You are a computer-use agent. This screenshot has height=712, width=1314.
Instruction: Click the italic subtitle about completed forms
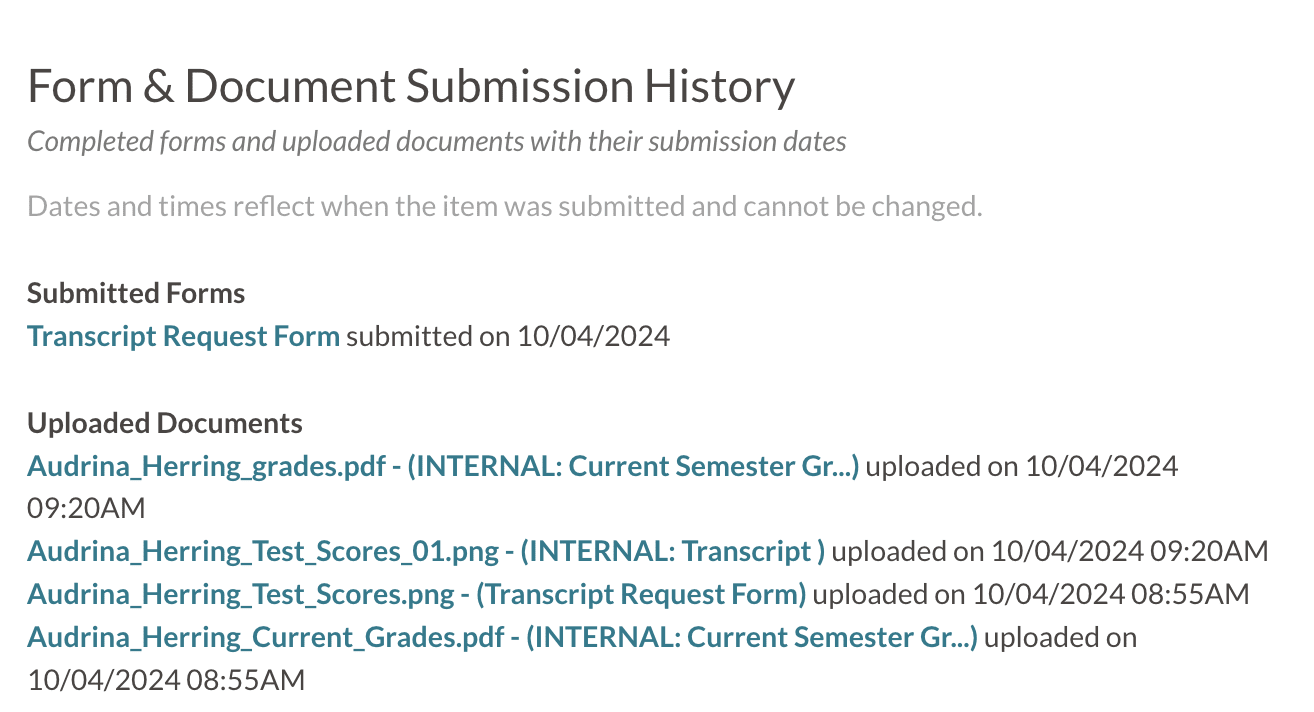(x=436, y=142)
